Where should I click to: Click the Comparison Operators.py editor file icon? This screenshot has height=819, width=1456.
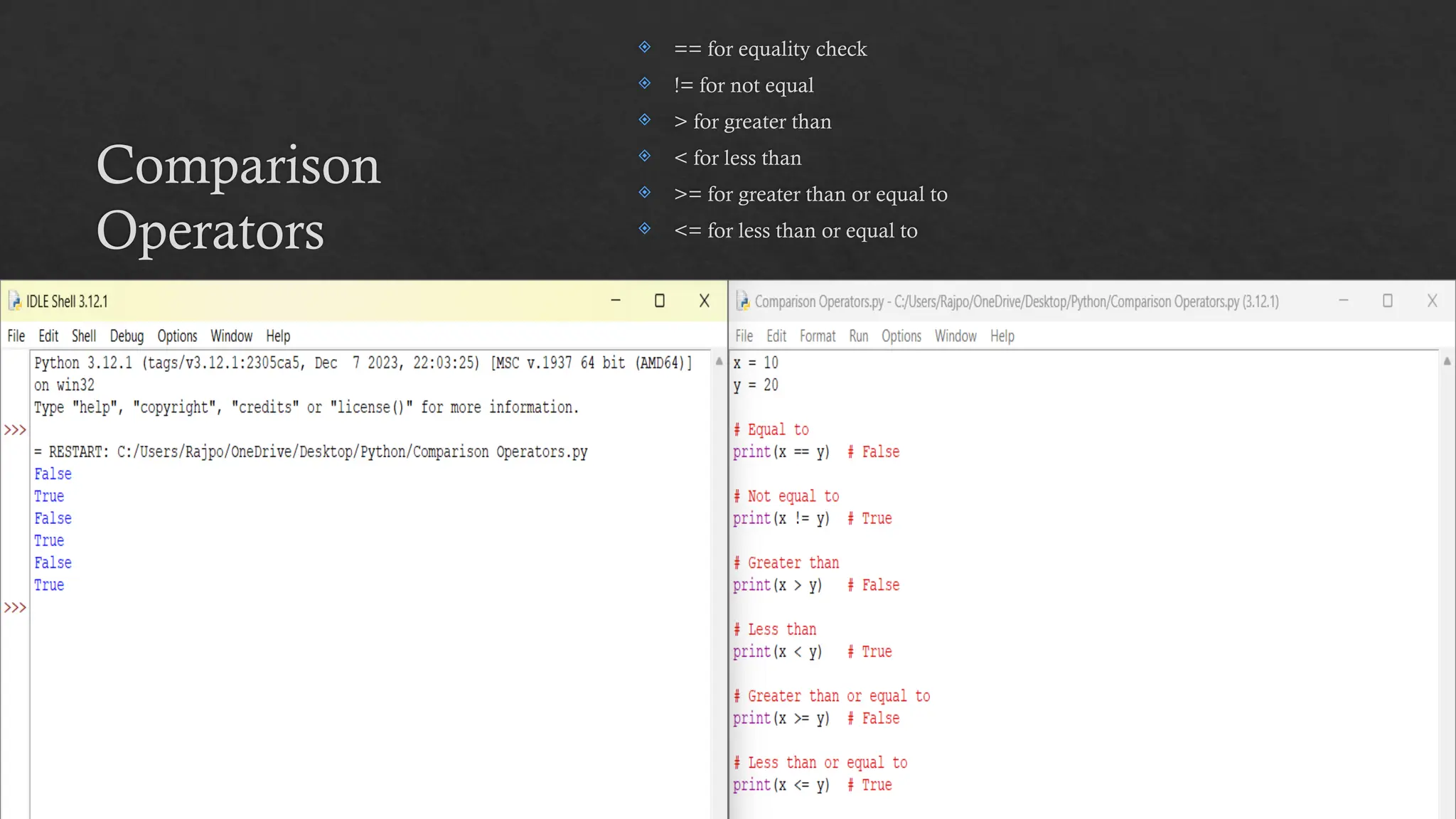(743, 301)
